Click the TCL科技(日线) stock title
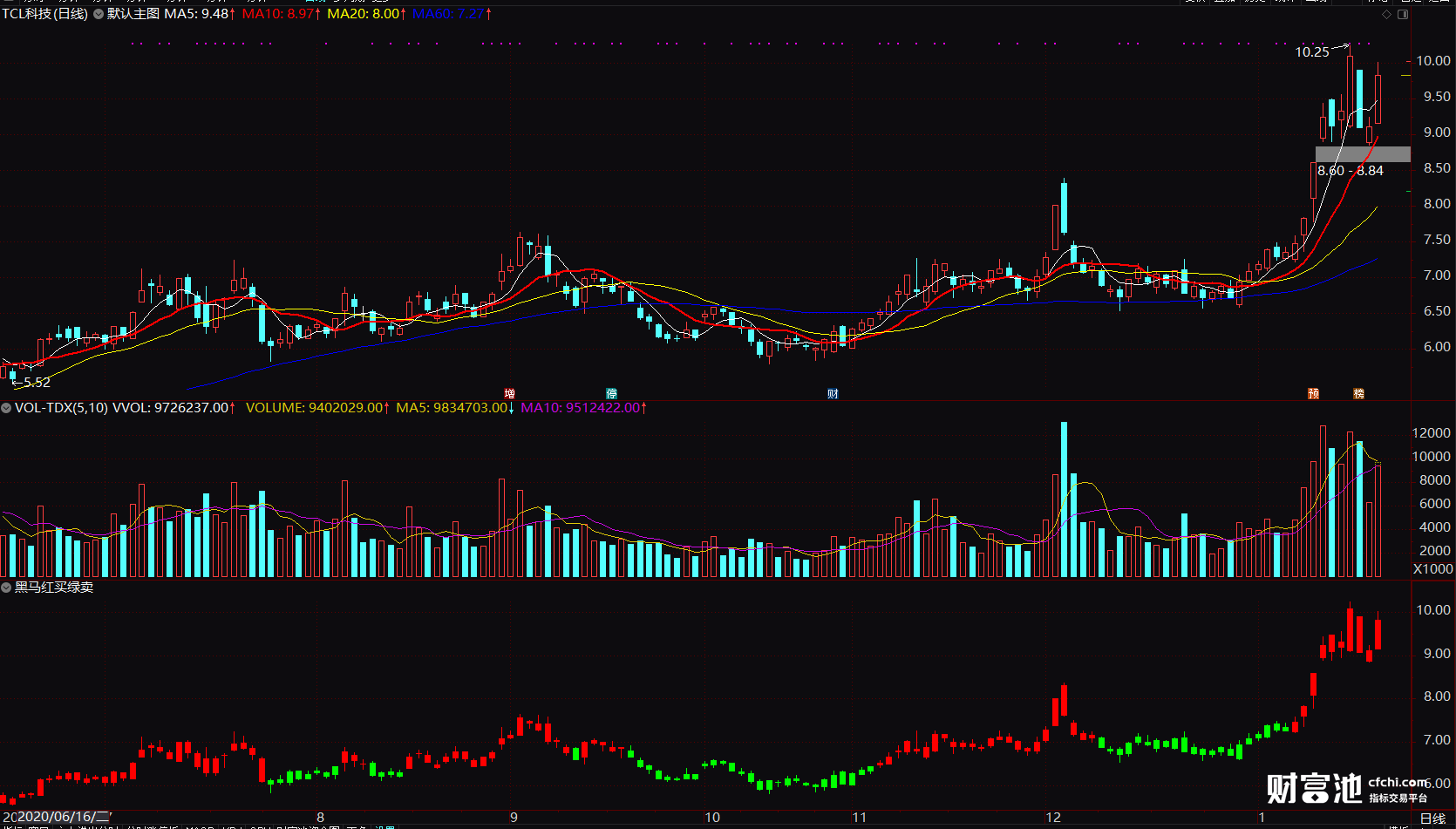Image resolution: width=1456 pixels, height=829 pixels. click(x=44, y=14)
